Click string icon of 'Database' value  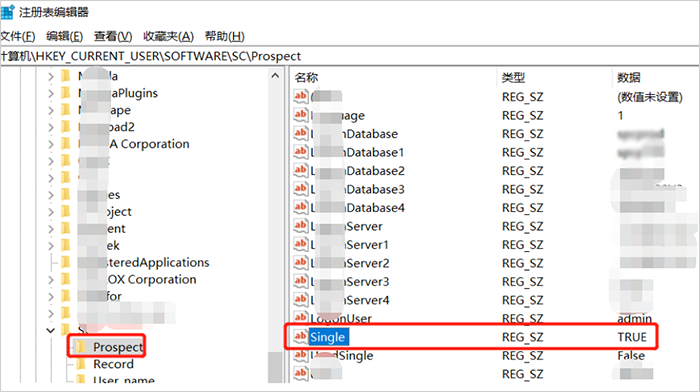click(x=300, y=133)
